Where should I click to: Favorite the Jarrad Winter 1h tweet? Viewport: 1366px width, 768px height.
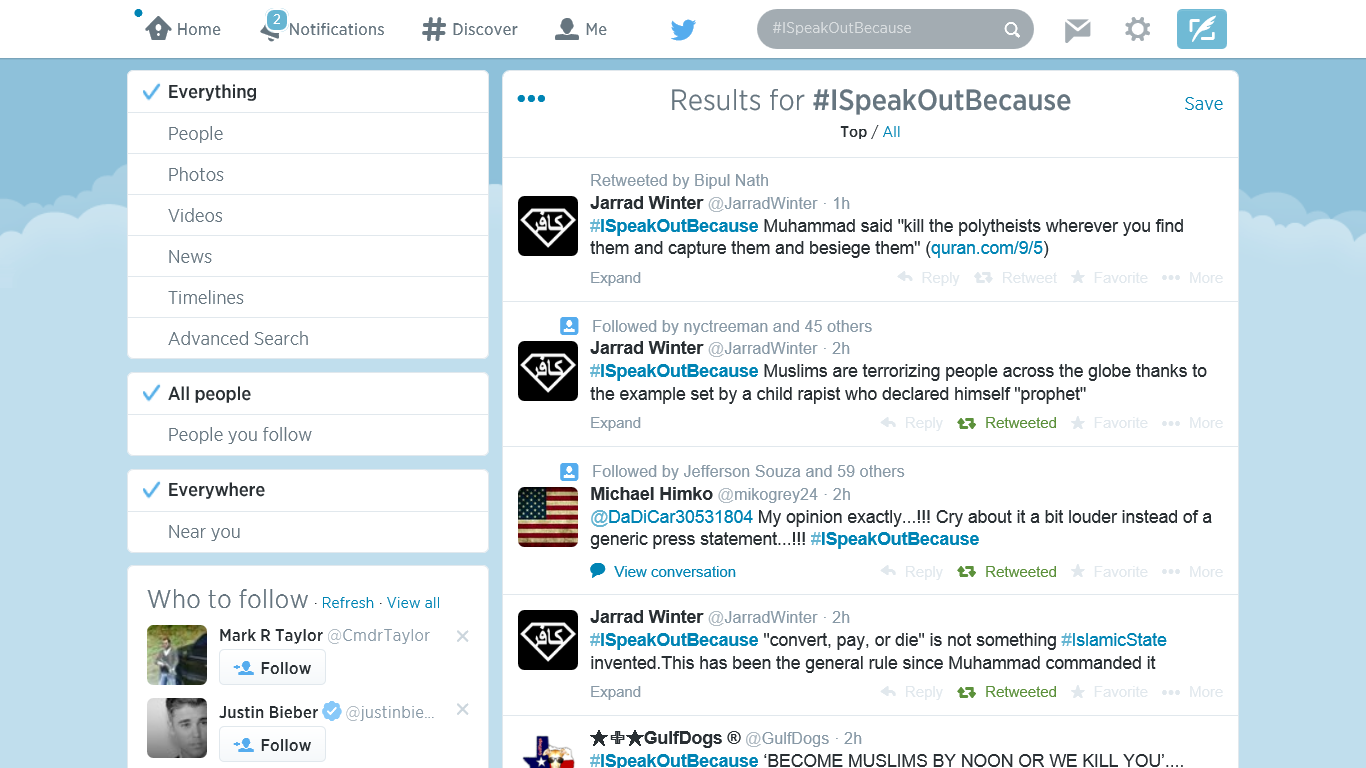[x=1109, y=278]
